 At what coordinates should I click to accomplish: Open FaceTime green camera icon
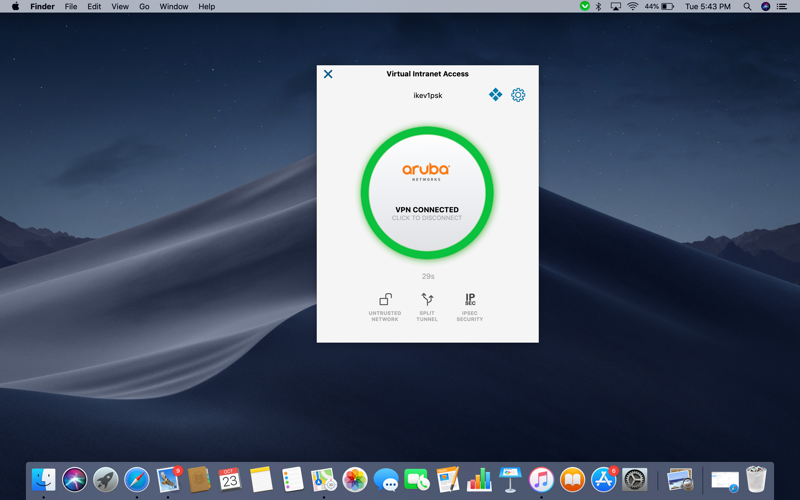tap(417, 480)
